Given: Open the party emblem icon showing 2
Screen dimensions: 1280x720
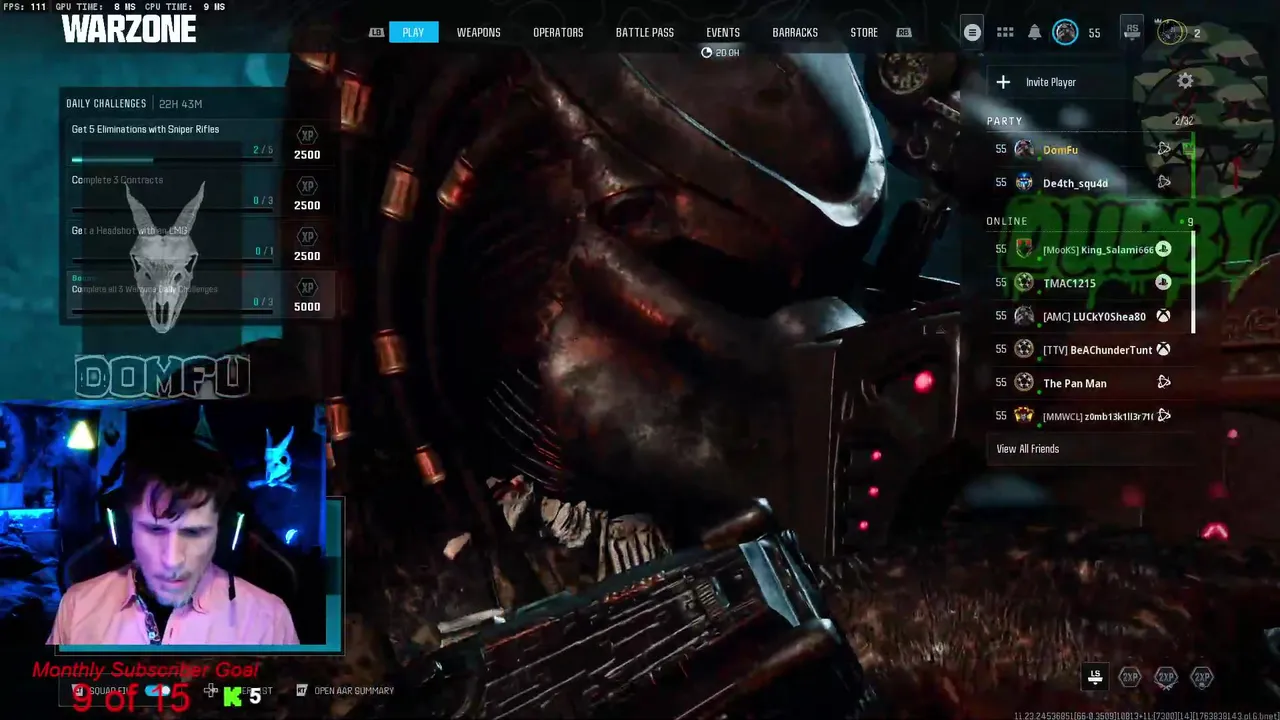Looking at the screenshot, I should pyautogui.click(x=1171, y=32).
